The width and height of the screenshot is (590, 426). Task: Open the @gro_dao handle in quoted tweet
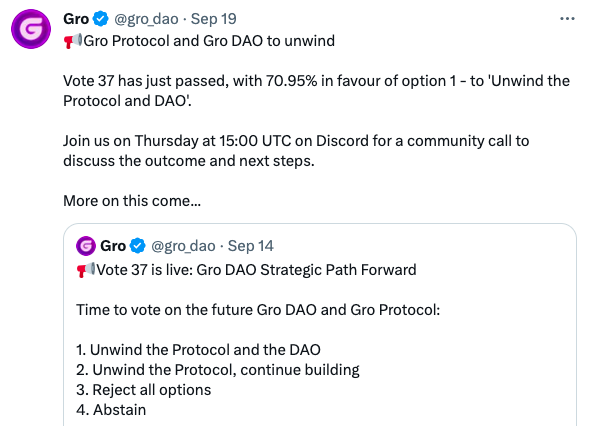(183, 246)
